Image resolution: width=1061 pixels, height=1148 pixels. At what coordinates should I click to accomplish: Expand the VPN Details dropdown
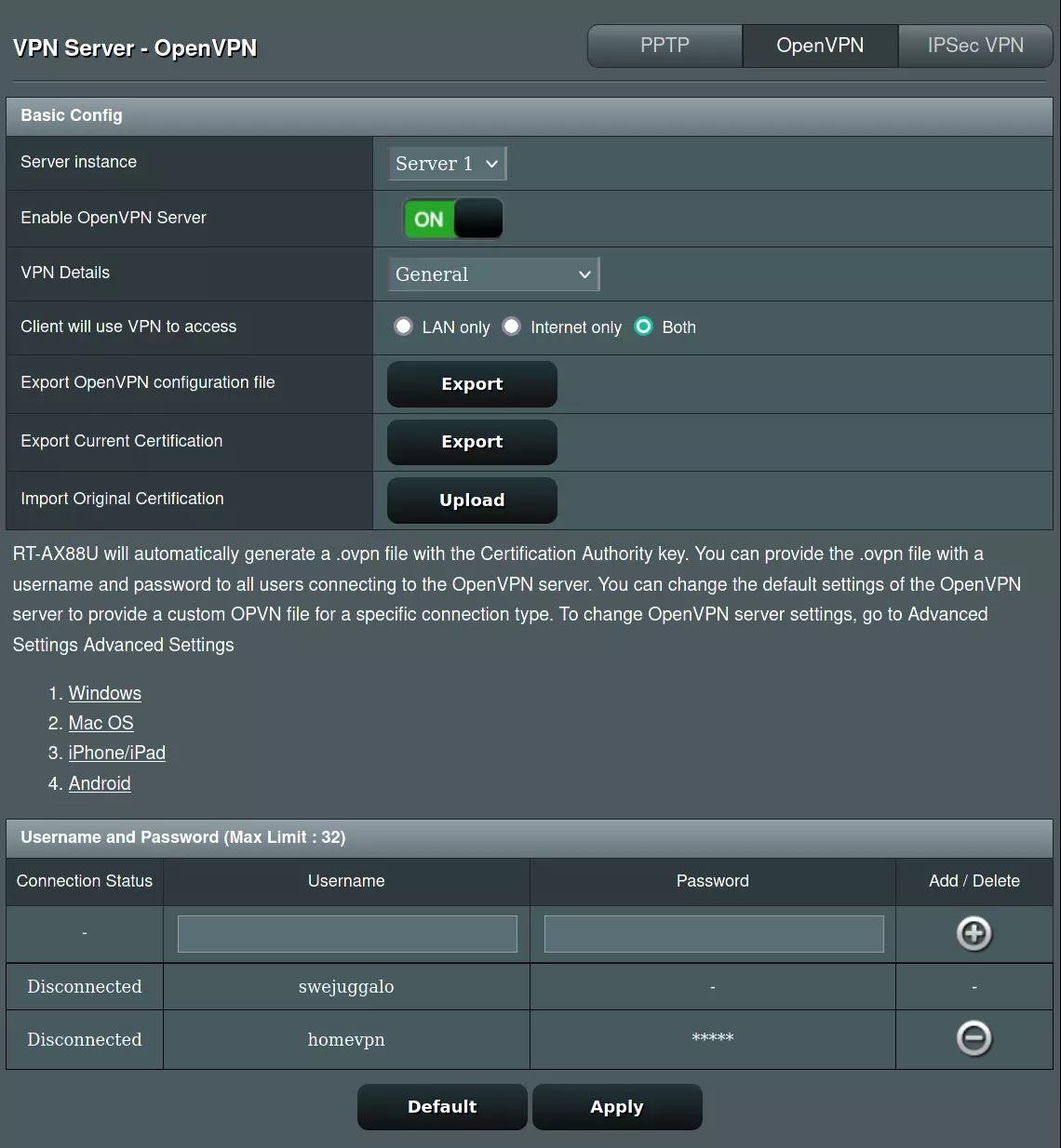tap(493, 274)
